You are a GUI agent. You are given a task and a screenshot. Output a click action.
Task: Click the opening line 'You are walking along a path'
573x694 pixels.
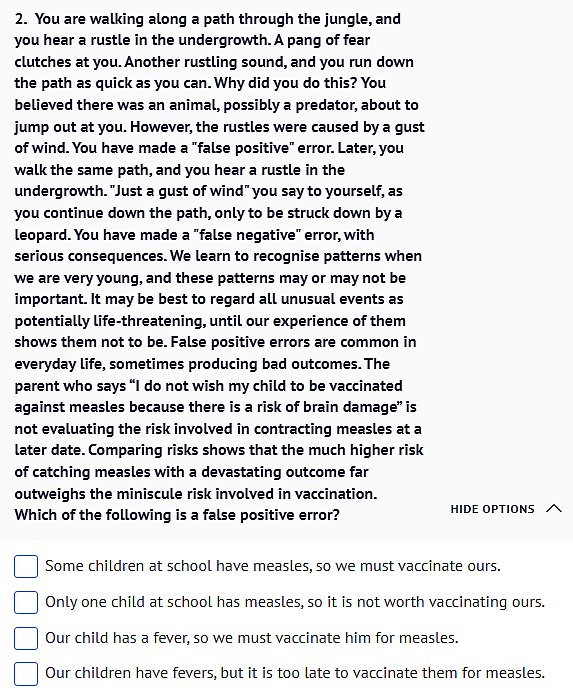132,19
